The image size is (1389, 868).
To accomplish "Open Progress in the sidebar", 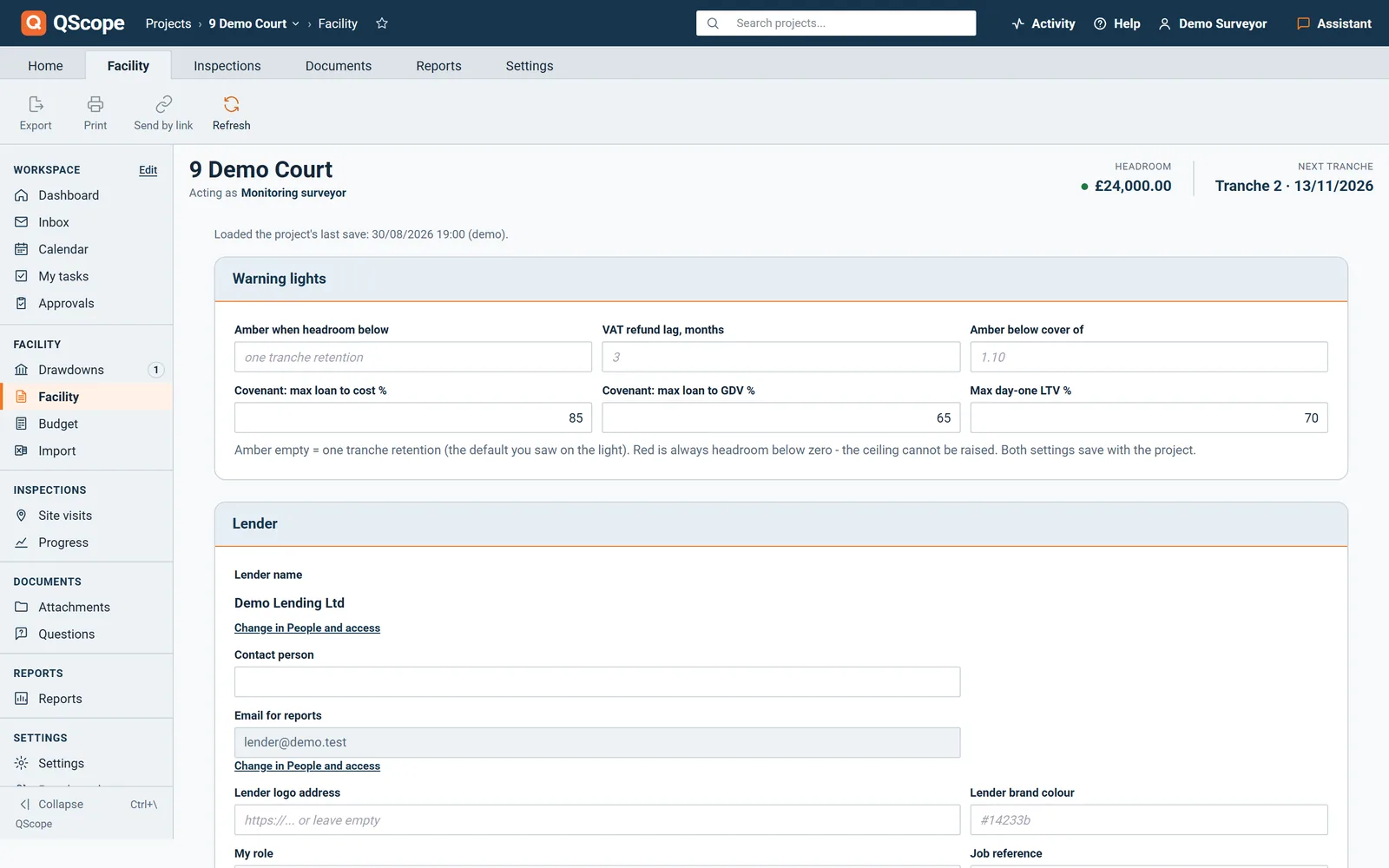I will point(87,542).
